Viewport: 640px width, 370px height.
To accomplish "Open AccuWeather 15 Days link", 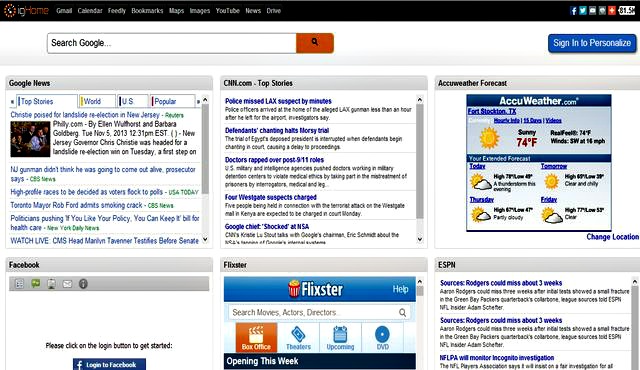I will (x=533, y=120).
